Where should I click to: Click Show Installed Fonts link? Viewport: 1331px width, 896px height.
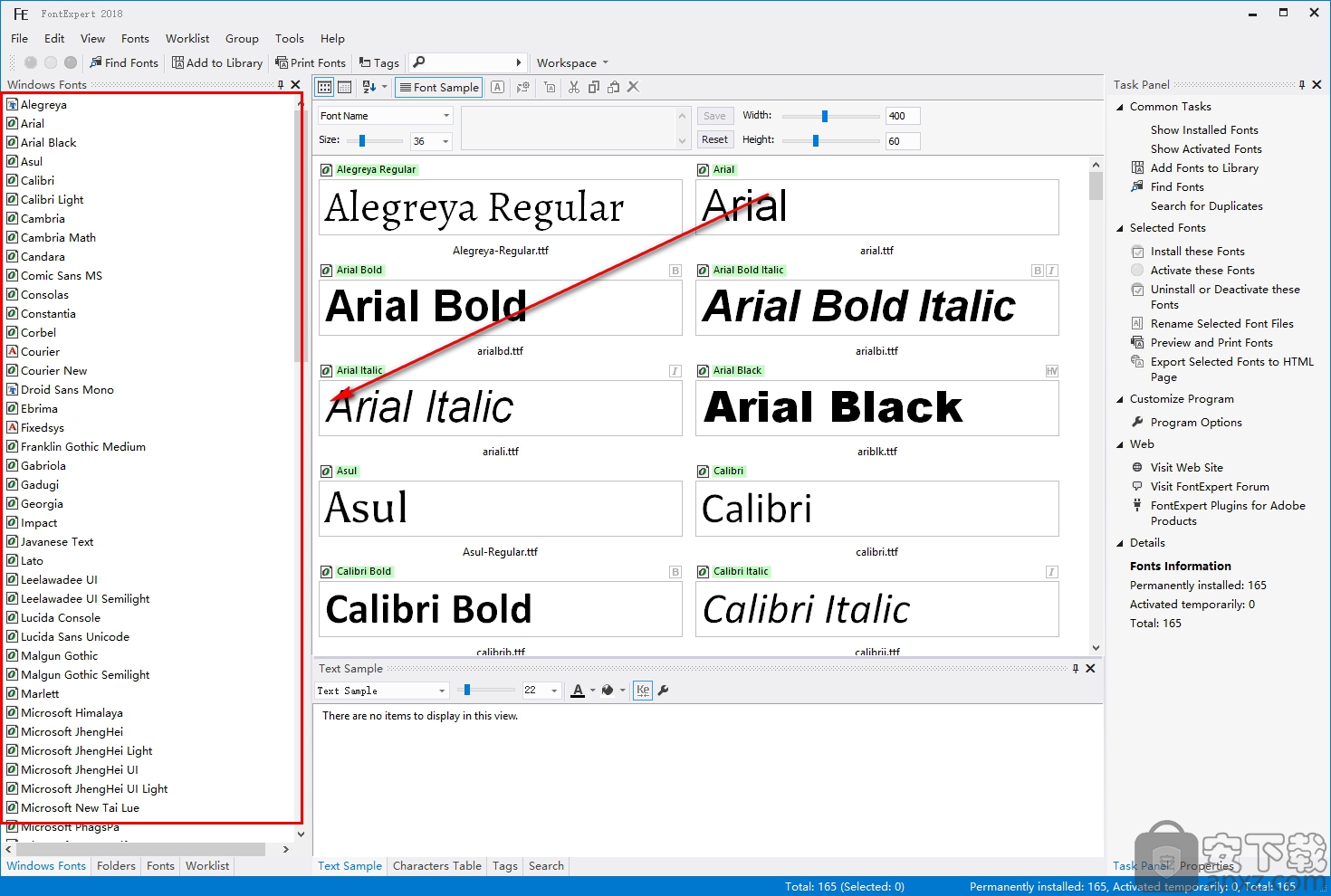(x=1204, y=130)
